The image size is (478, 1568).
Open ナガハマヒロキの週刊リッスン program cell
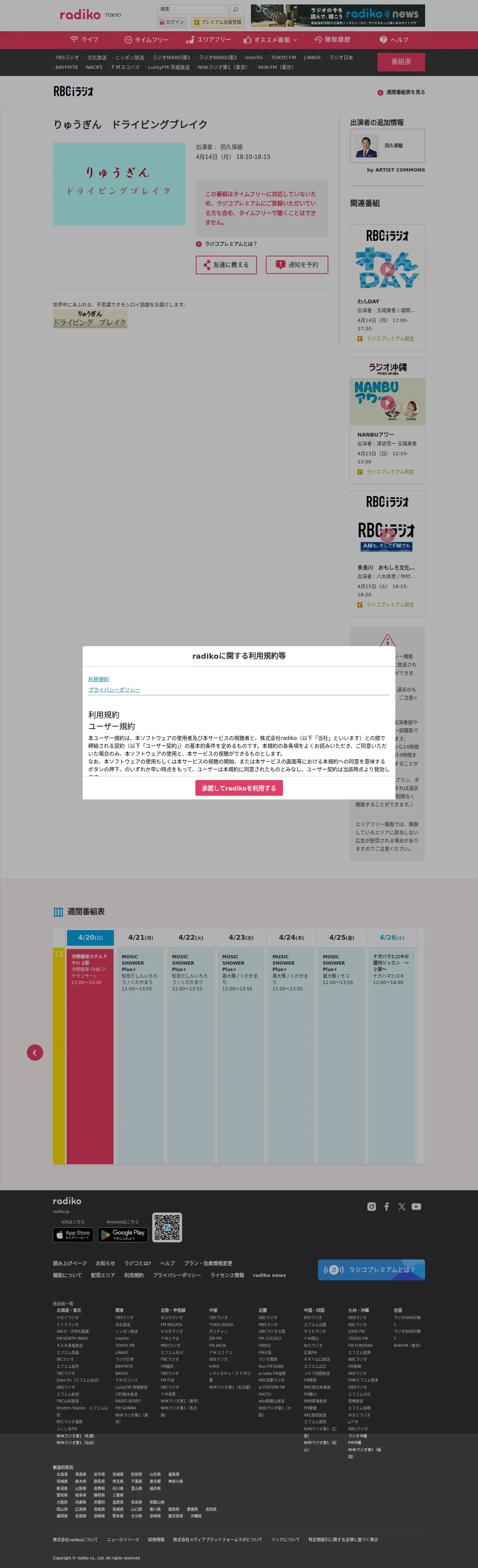tap(392, 1056)
